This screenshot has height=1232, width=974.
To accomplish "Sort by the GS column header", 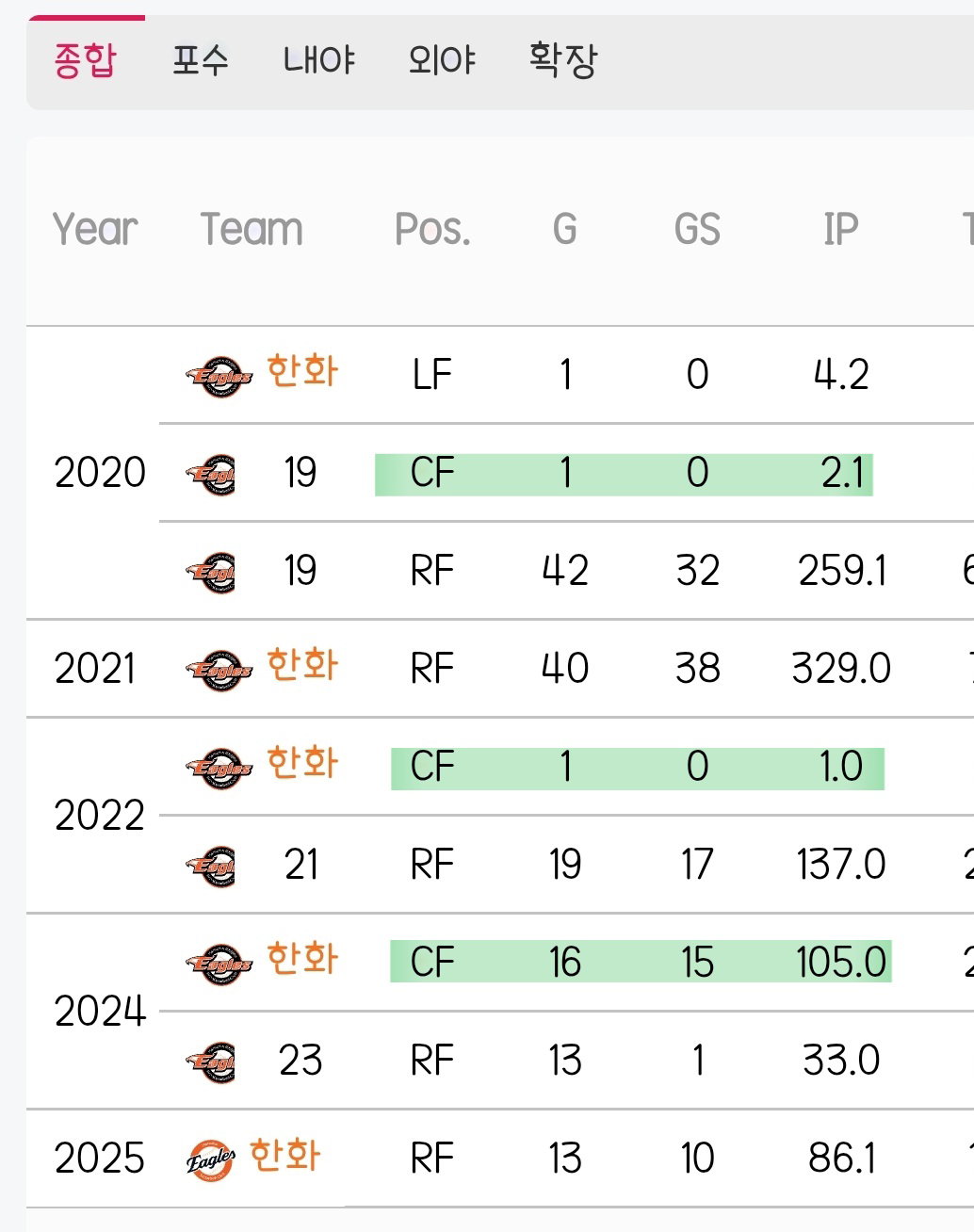I will 697,229.
